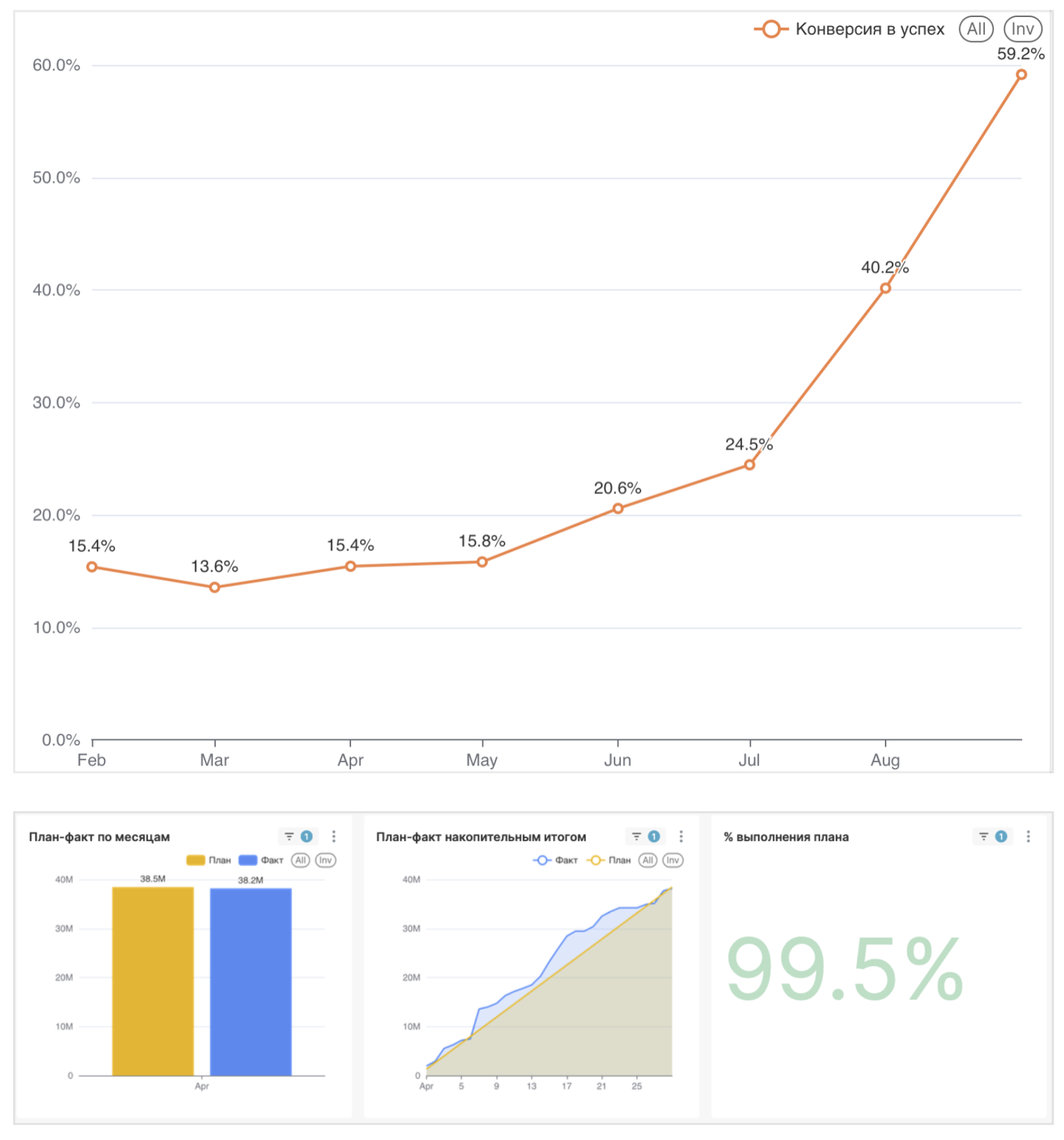Toggle Факт series in monthly bar chart legend

pyautogui.click(x=261, y=860)
